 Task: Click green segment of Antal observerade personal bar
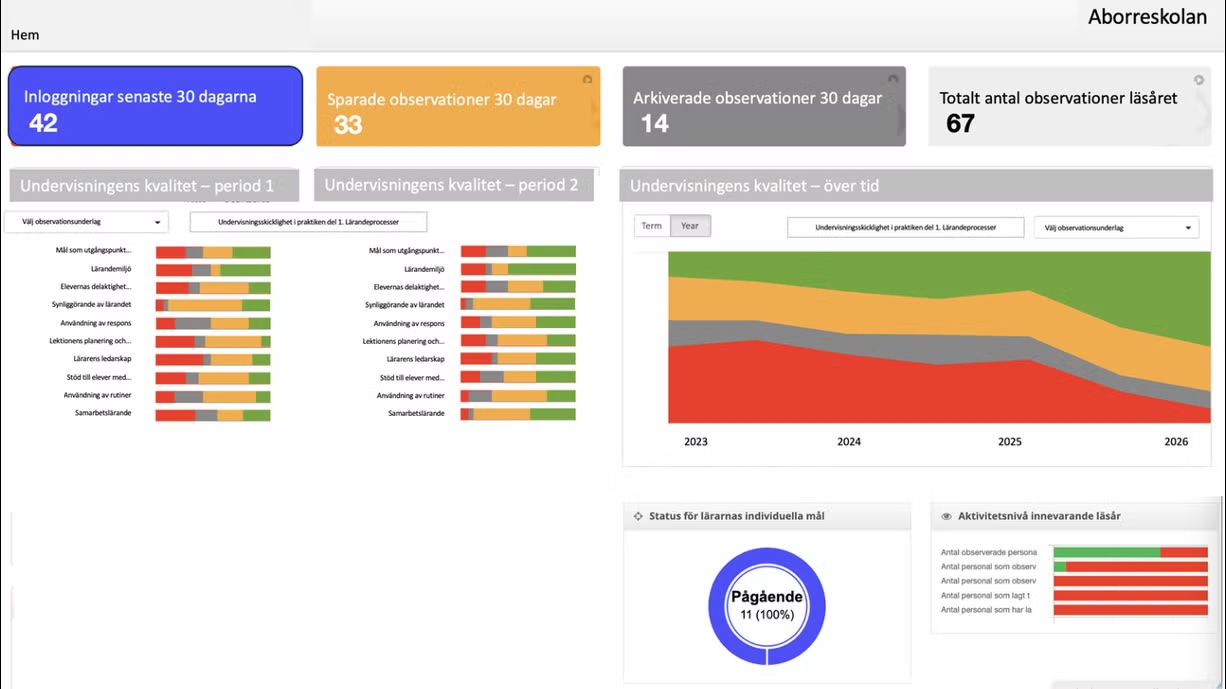[x=1105, y=552]
